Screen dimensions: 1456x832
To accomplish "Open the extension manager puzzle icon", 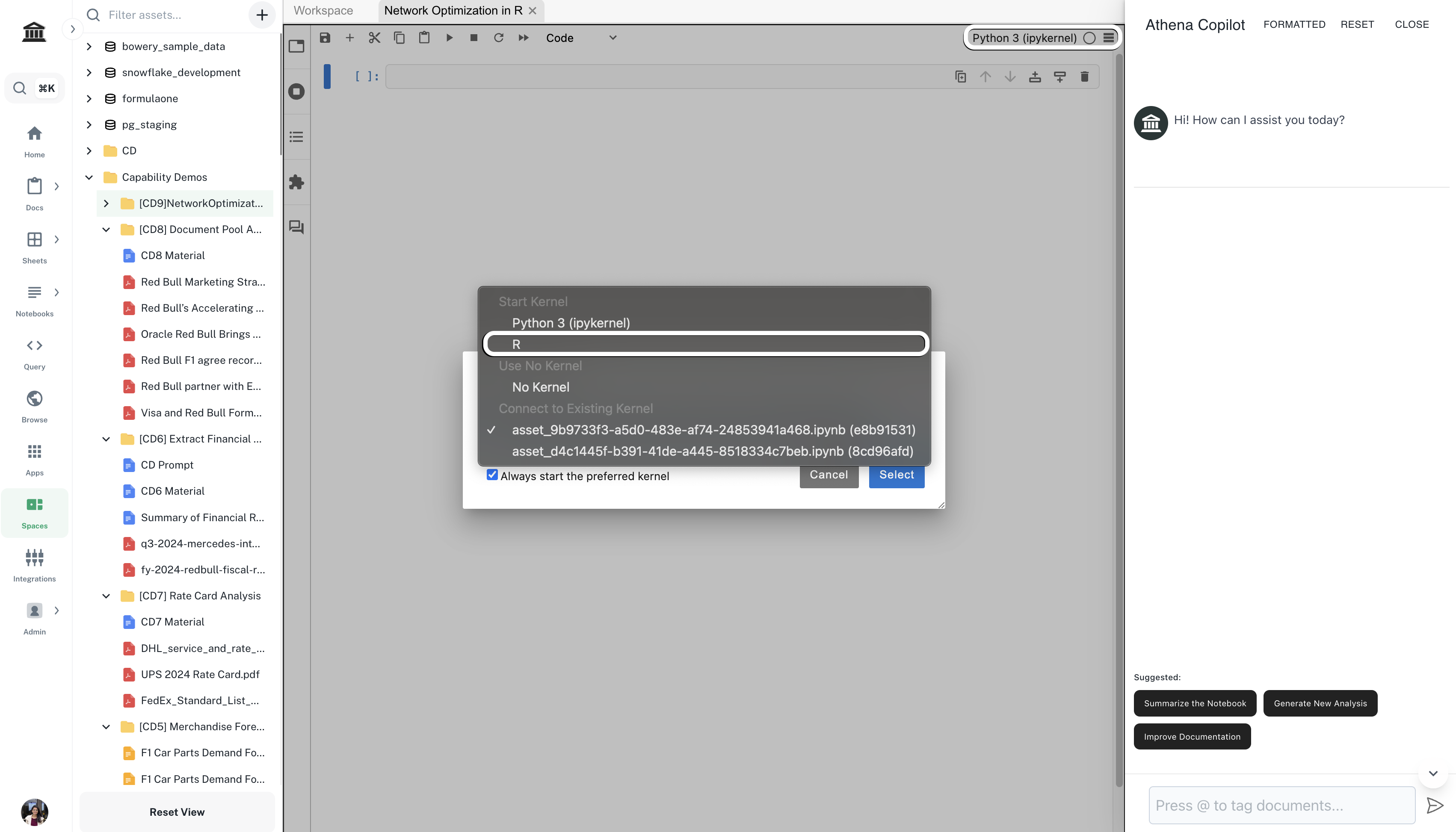I will coord(296,182).
